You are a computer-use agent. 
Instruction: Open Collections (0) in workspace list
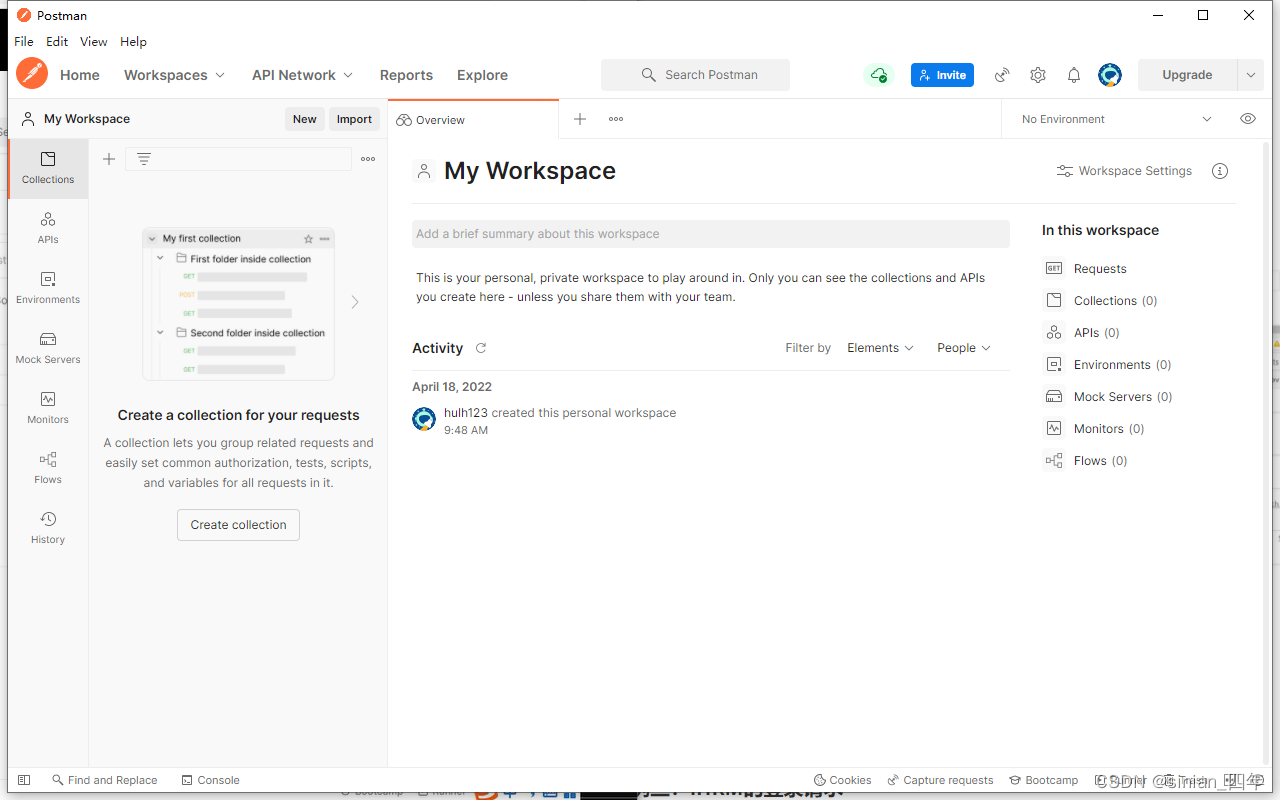point(1101,301)
